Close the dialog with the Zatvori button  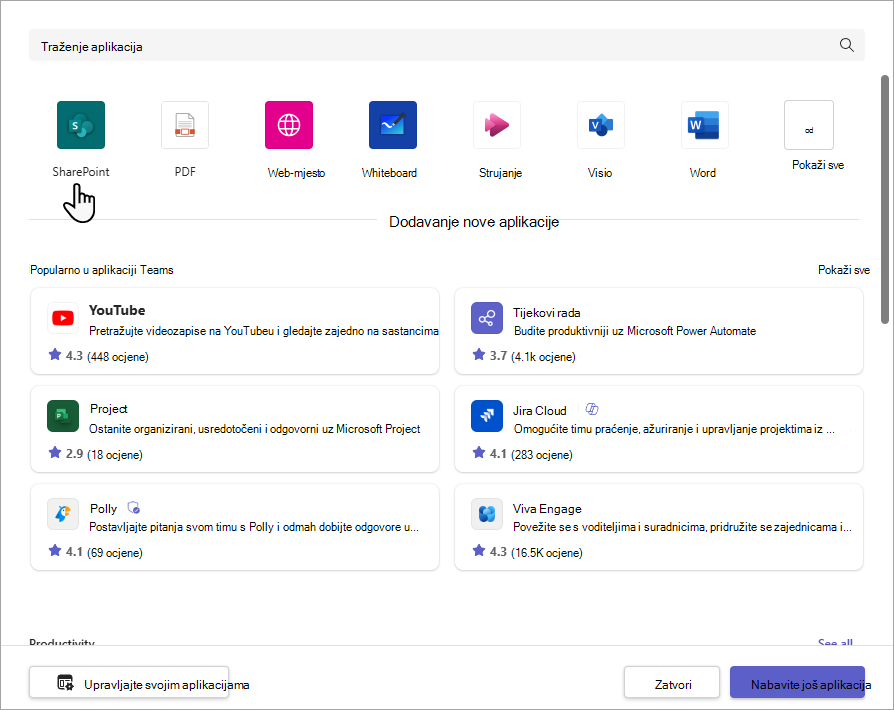click(672, 682)
